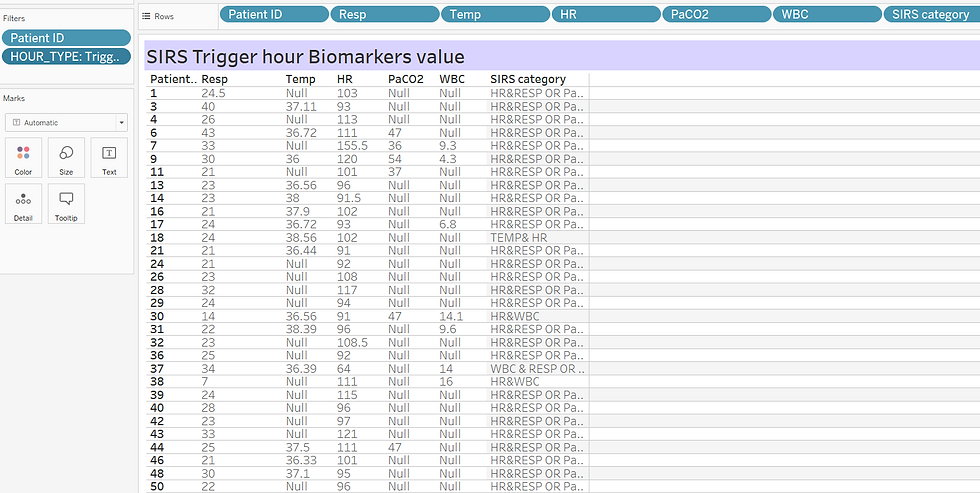Select WBC & RESP OR category for patient 37

537,369
